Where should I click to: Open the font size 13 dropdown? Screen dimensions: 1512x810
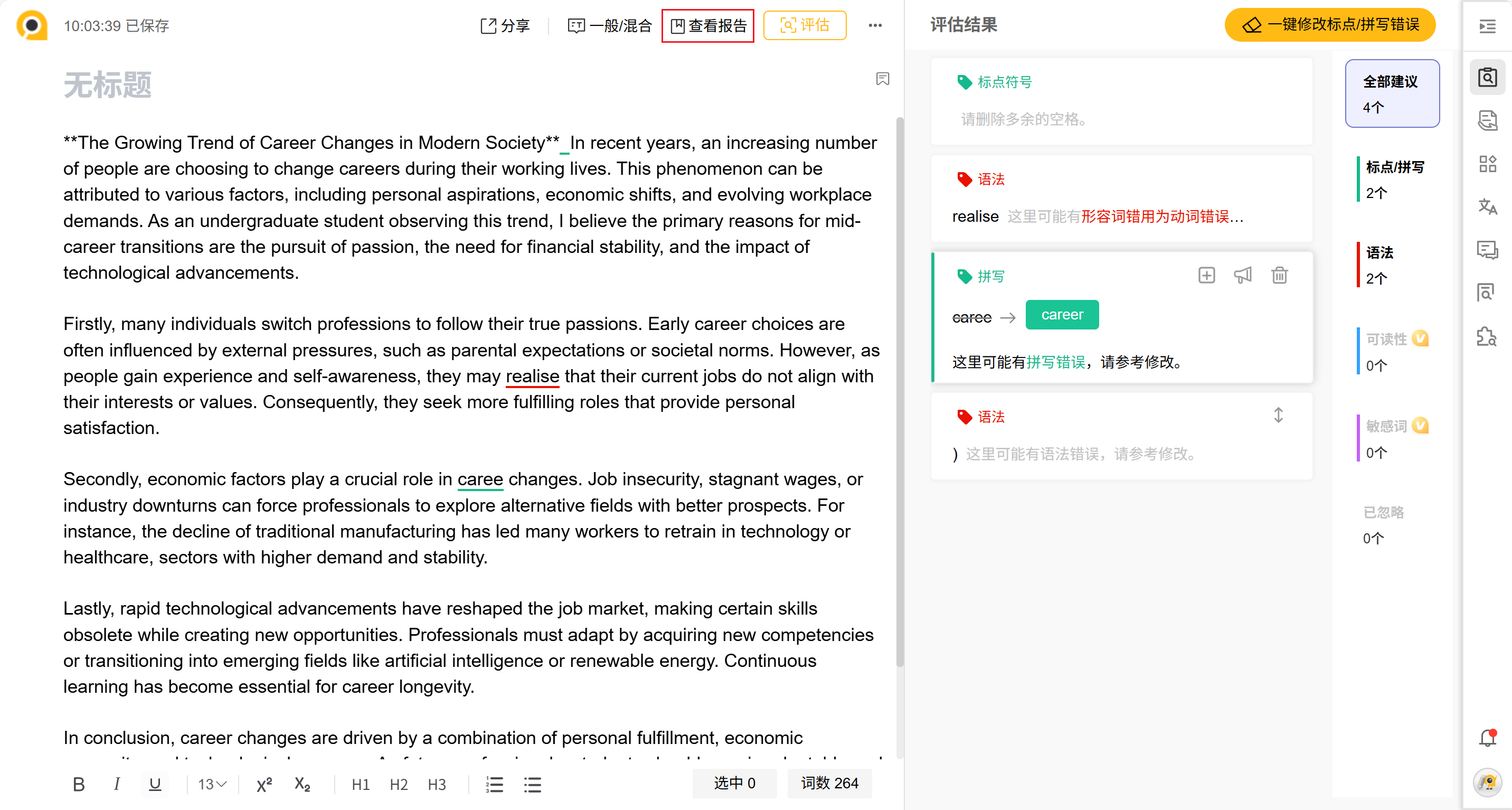point(212,784)
